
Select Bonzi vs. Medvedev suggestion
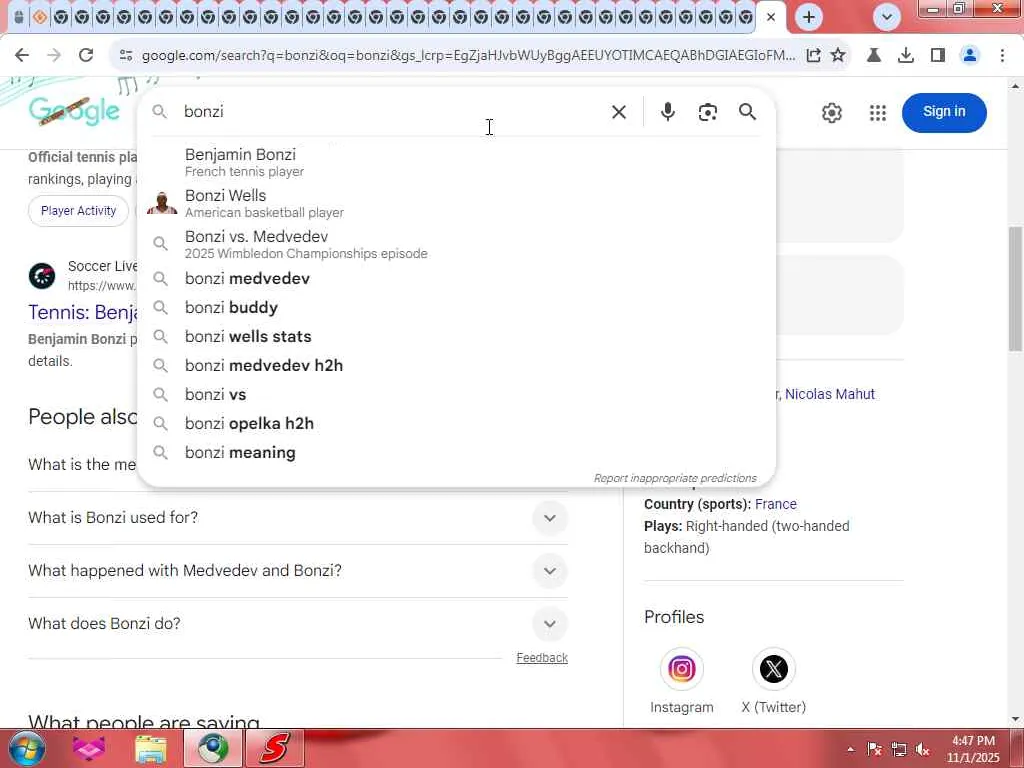pos(456,244)
